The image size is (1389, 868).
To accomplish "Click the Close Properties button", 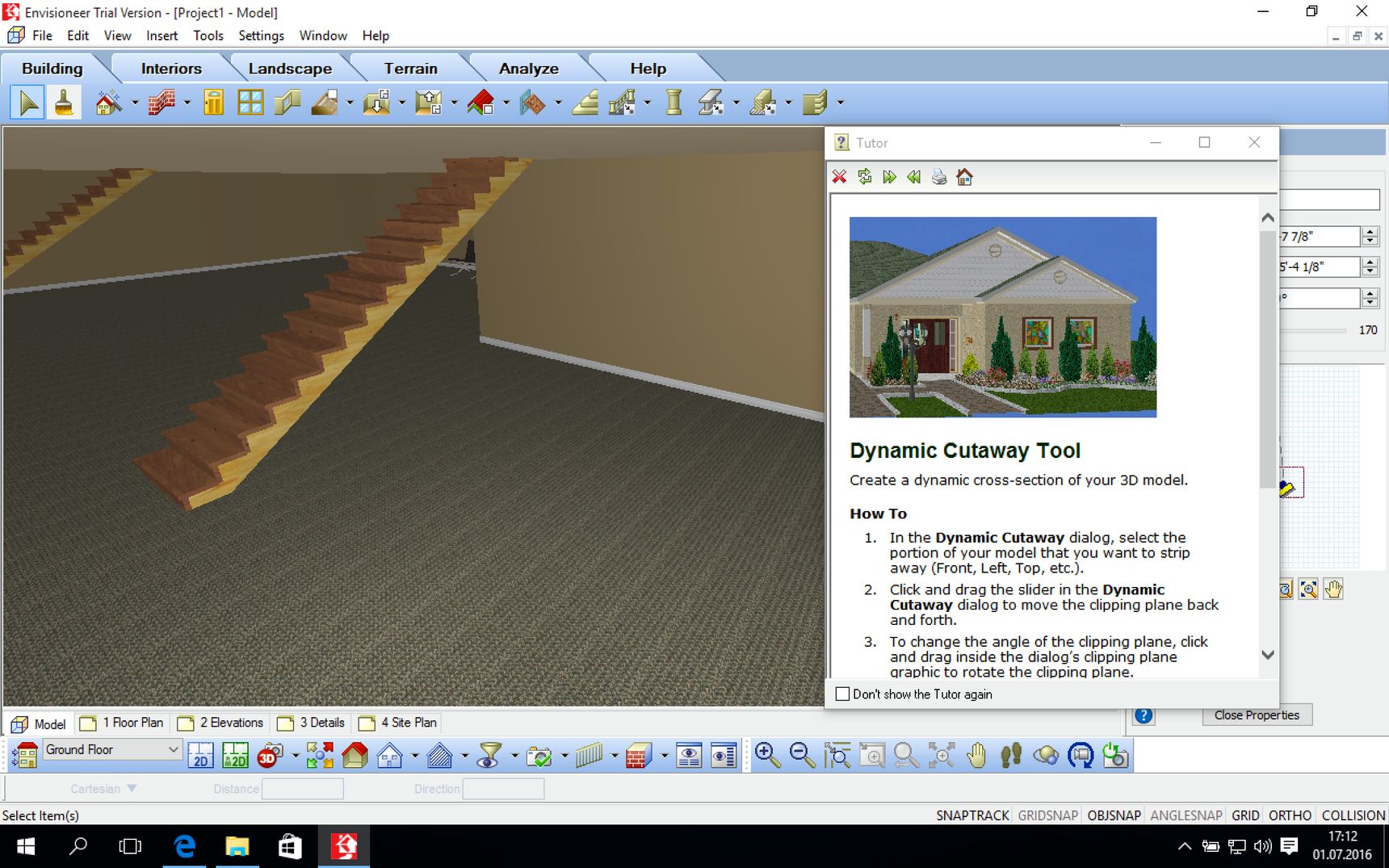I will 1257,715.
